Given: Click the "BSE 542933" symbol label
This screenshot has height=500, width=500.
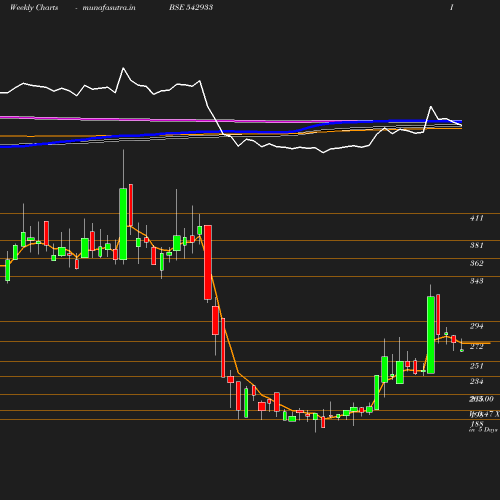Looking at the screenshot, I should tap(191, 7).
